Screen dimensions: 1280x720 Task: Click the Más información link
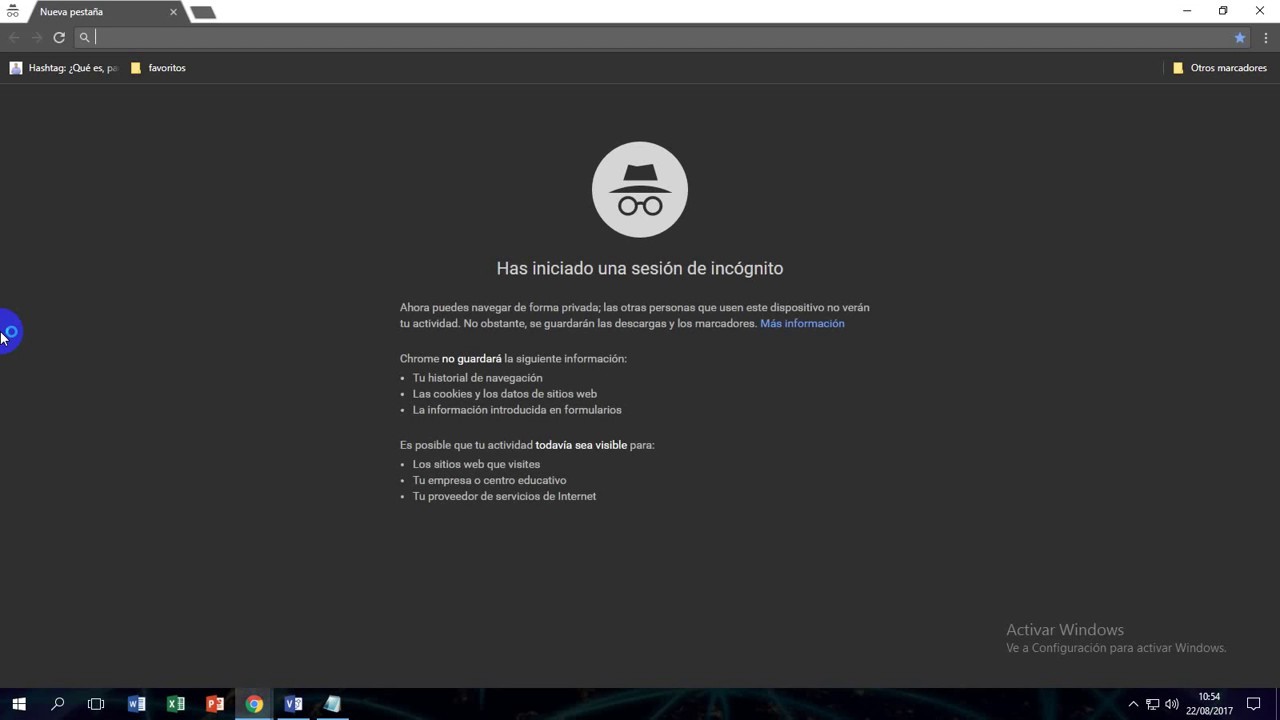click(802, 323)
